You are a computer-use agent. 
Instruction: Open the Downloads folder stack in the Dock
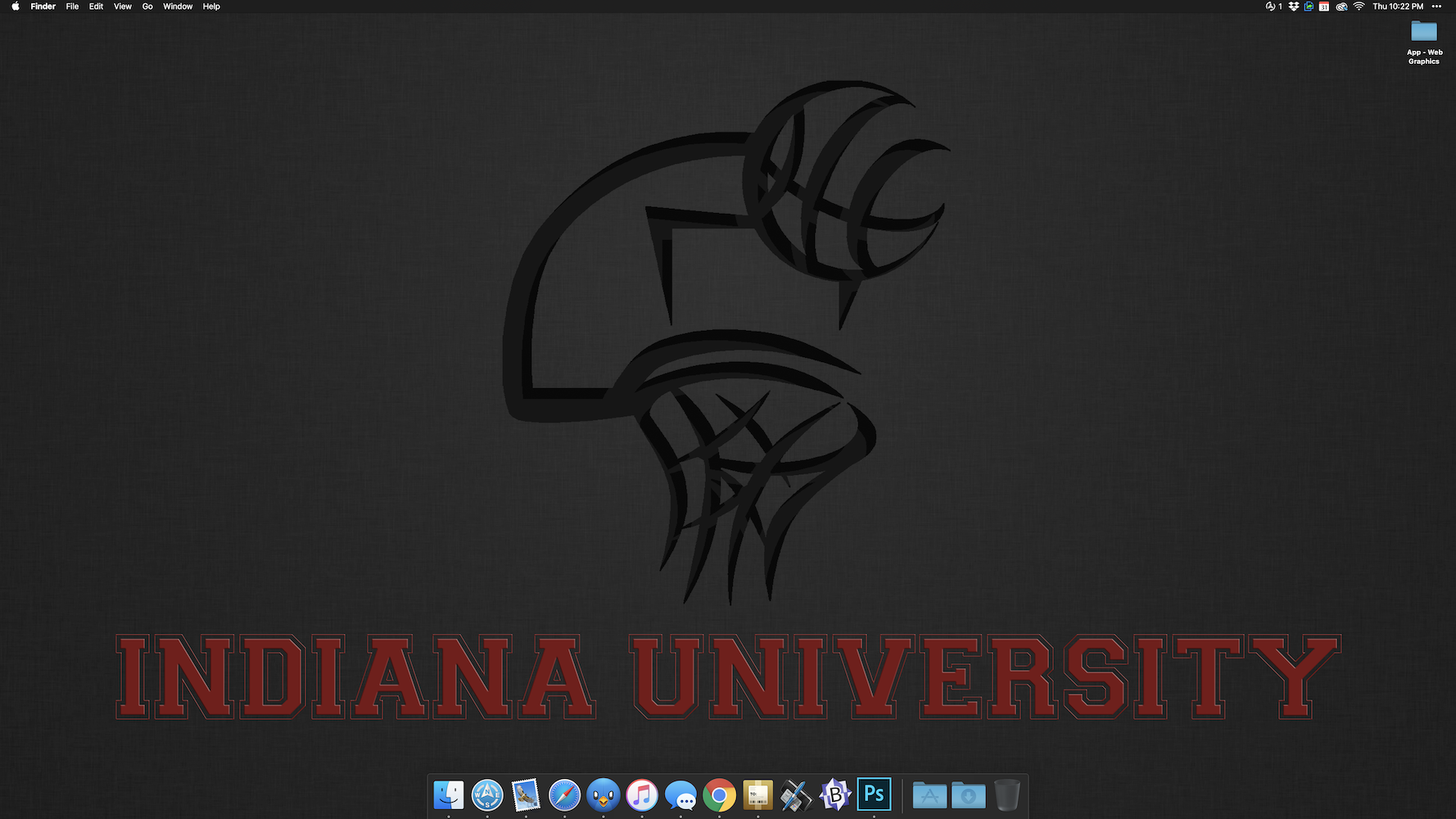(x=968, y=794)
